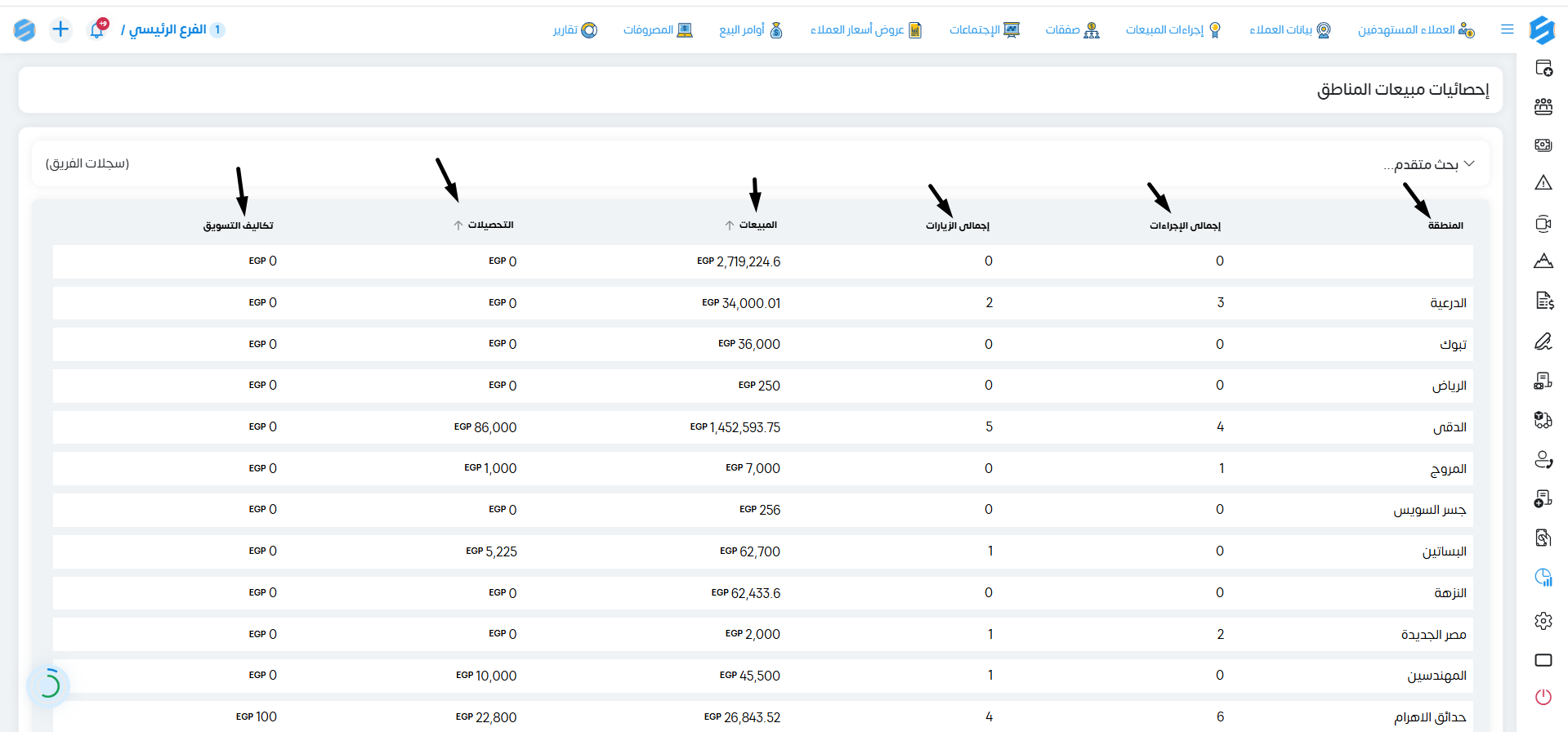Click the floating loading circle button

49,685
